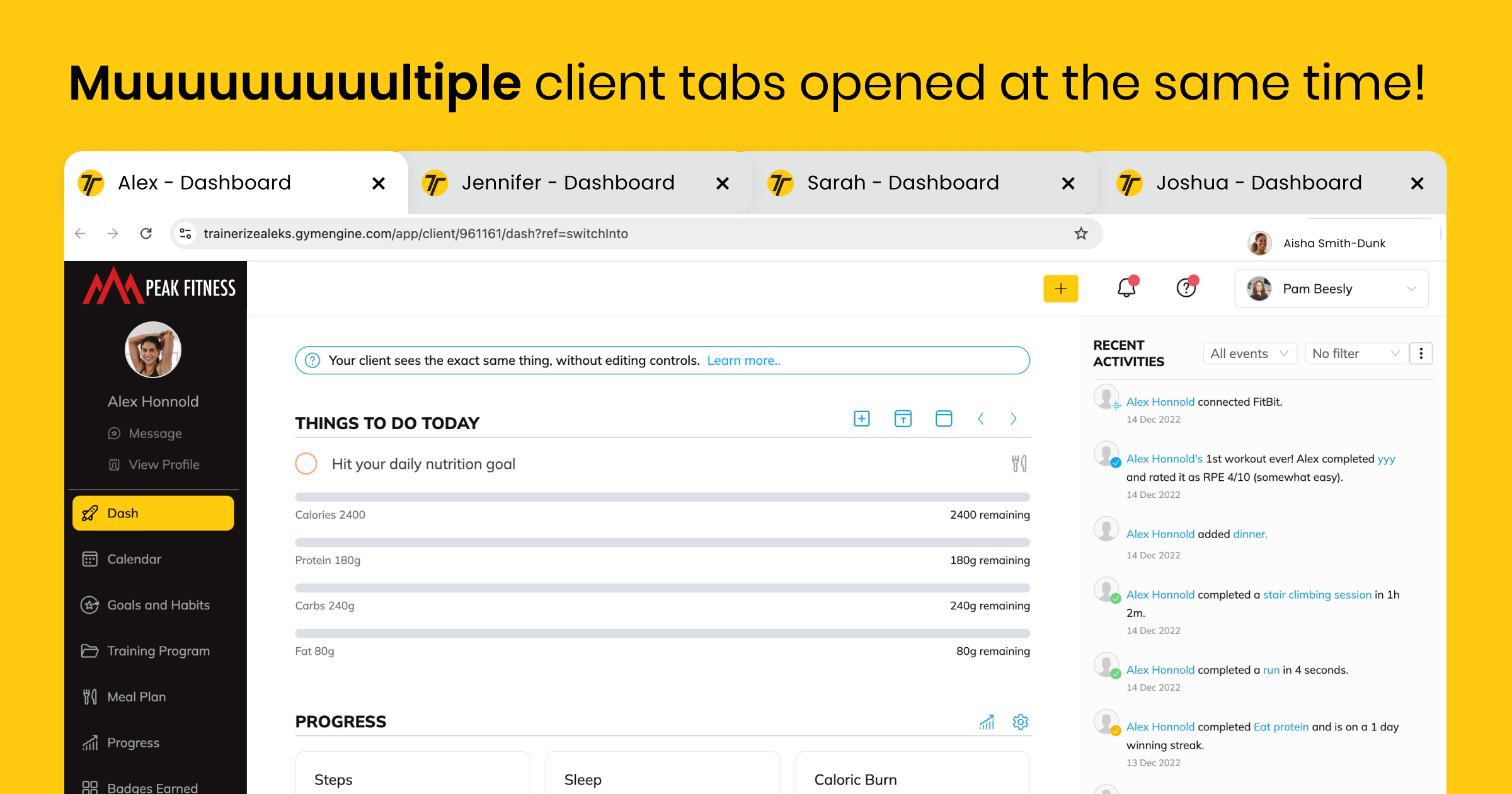The image size is (1512, 794).
Task: Open Progress settings gear icon
Action: (1020, 722)
